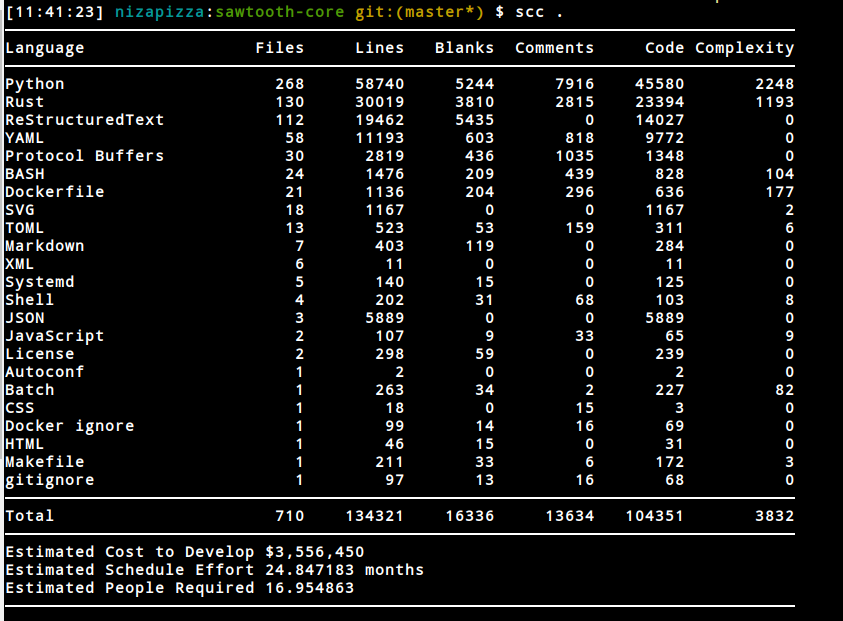The image size is (843, 621).
Task: Click the nizapizza username in prompt
Action: tap(160, 12)
